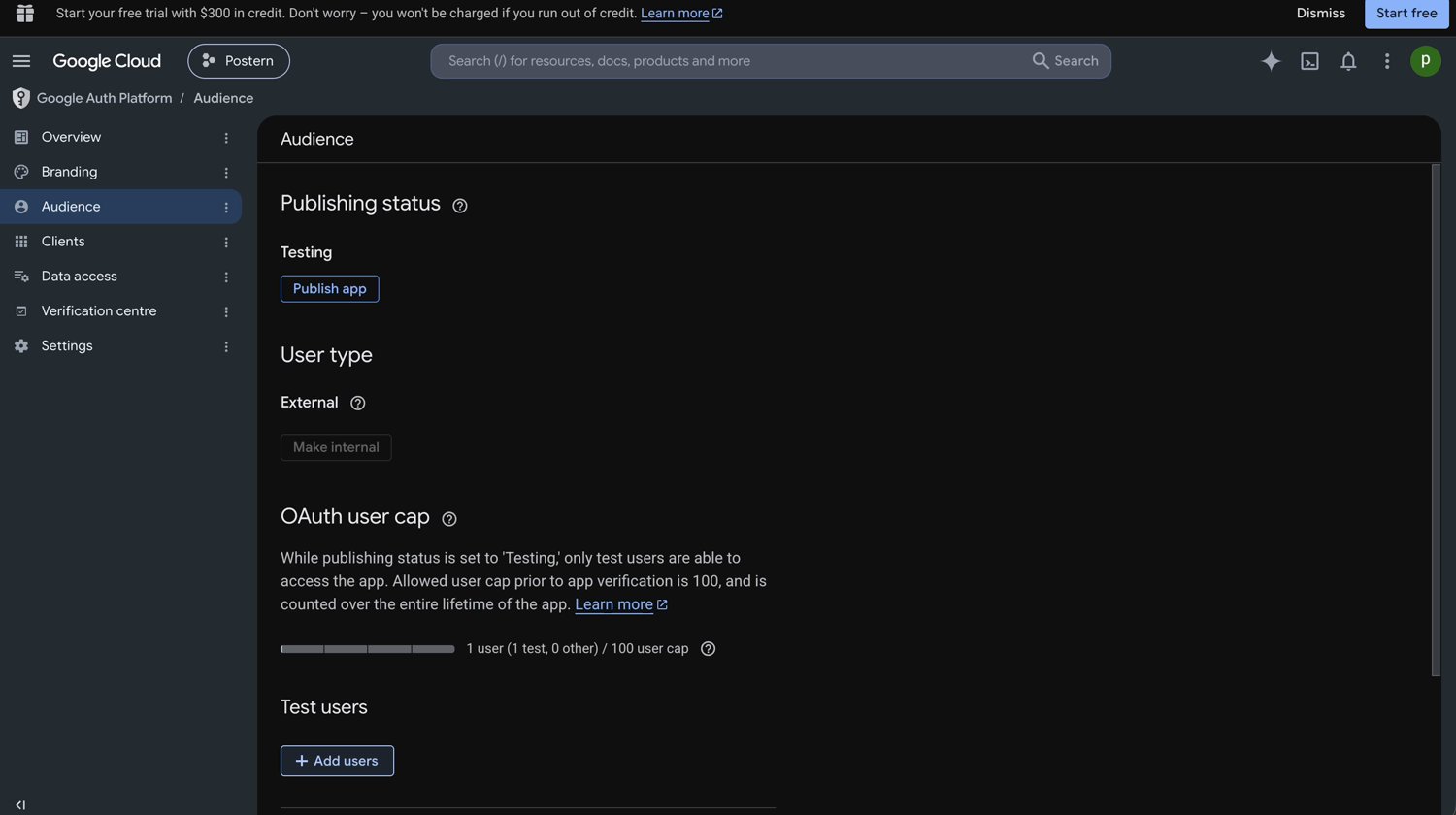Open the header three-dot settings menu
This screenshot has width=1456, height=815.
pyautogui.click(x=1387, y=61)
